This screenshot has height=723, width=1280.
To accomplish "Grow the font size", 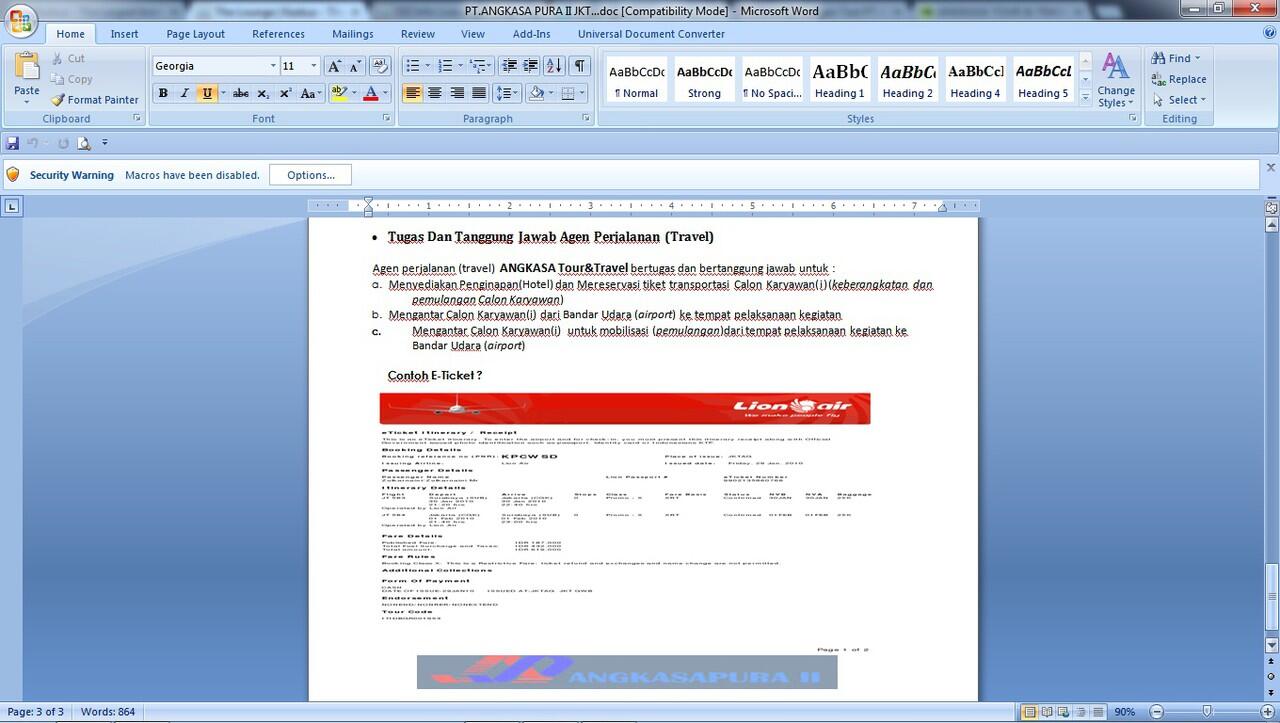I will 335,66.
